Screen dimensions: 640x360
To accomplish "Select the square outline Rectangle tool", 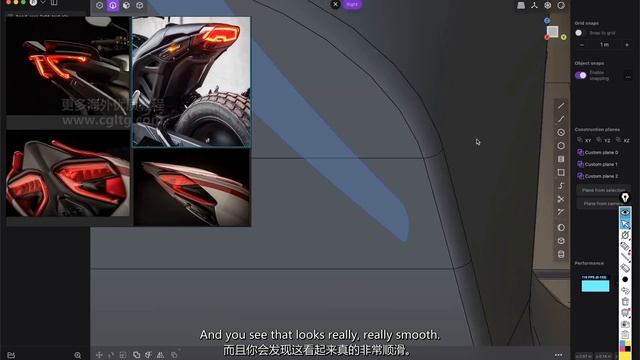I will (x=561, y=172).
